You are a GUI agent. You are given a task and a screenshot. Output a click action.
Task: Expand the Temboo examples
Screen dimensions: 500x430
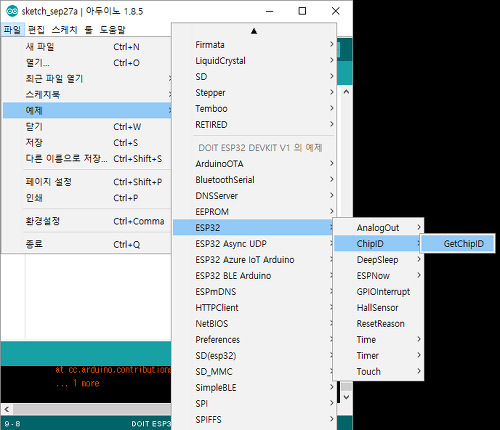point(254,109)
